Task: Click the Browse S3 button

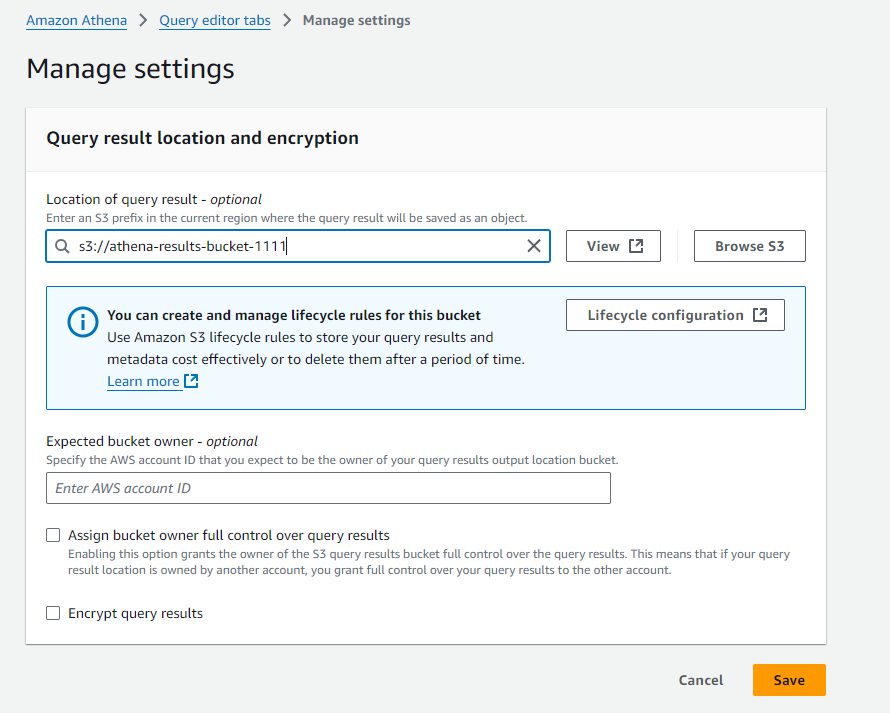Action: [x=749, y=246]
